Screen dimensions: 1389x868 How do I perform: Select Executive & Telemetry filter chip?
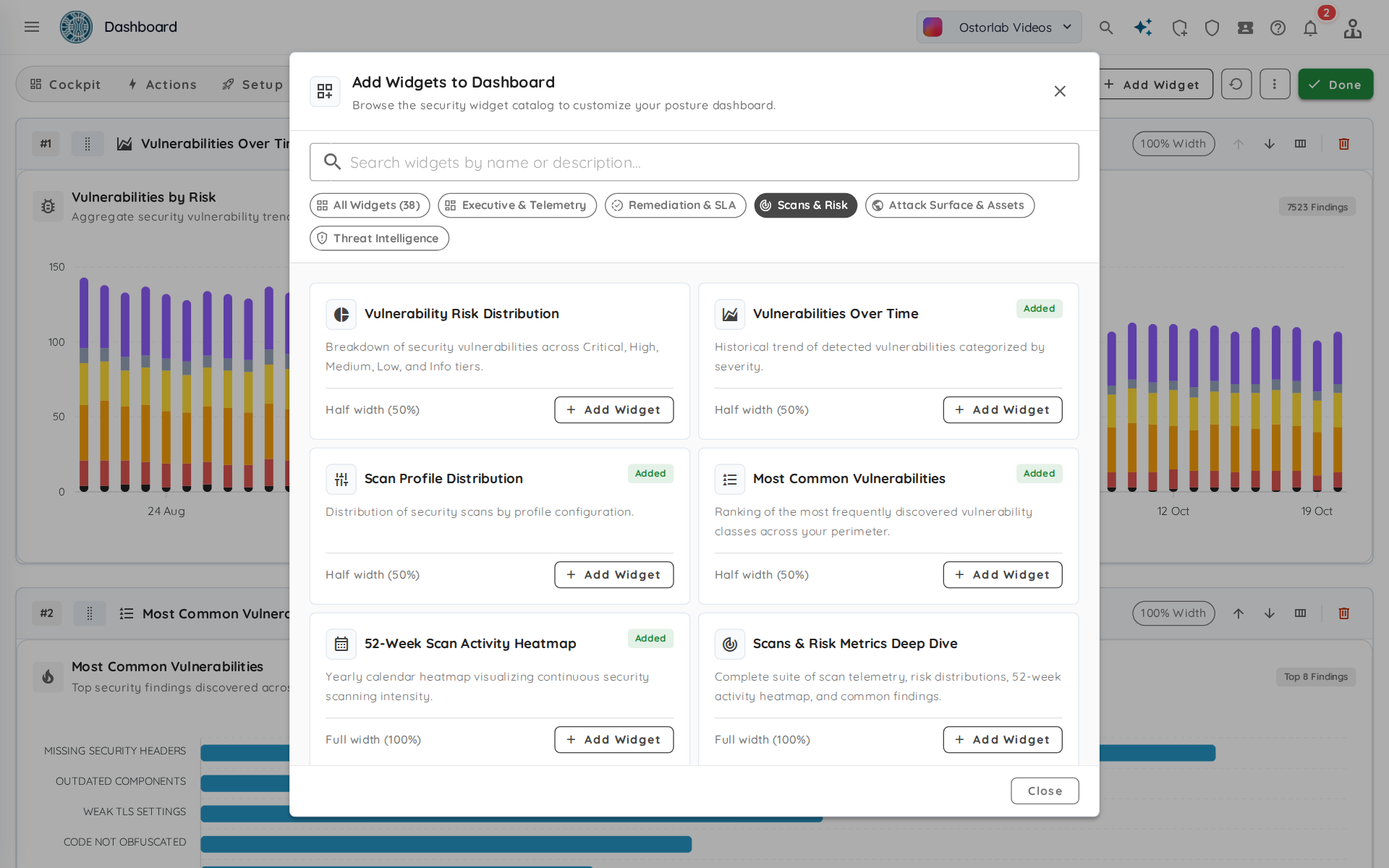[517, 205]
